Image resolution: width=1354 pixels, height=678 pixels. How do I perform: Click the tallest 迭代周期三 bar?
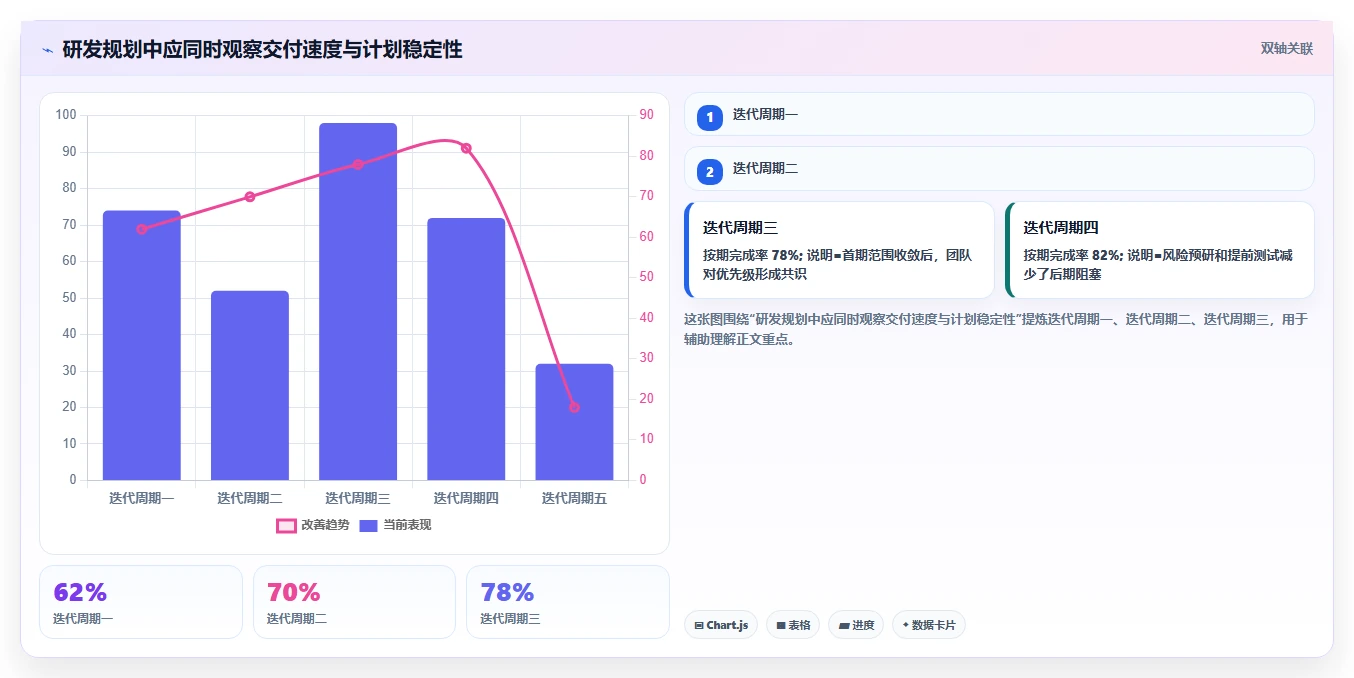358,301
